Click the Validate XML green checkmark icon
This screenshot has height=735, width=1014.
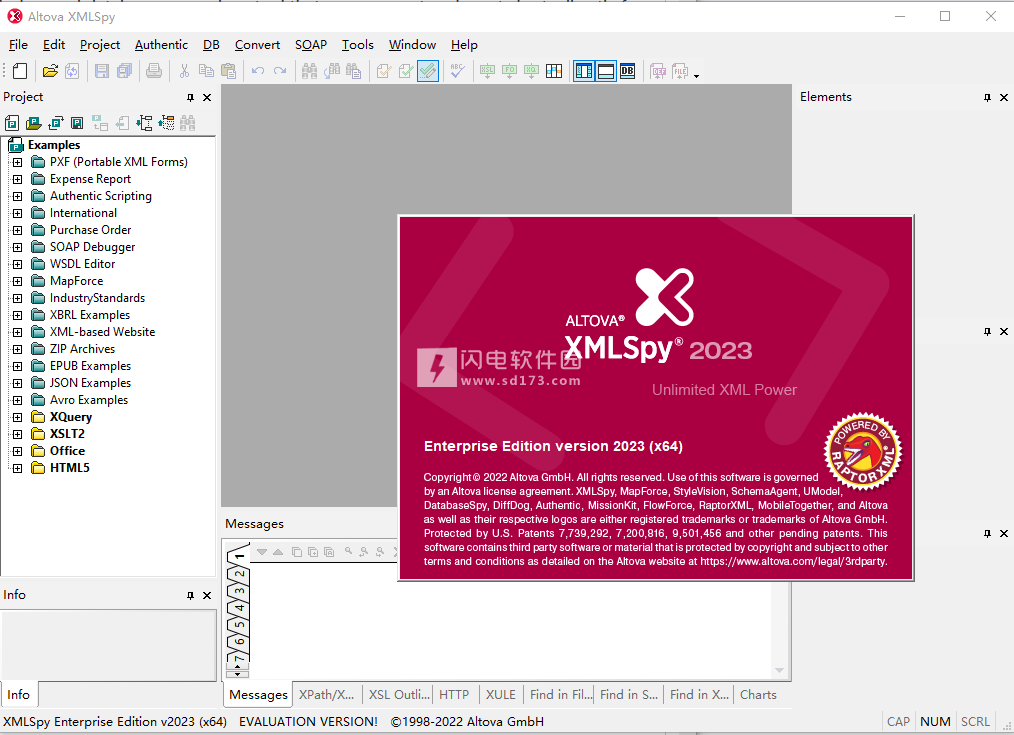[405, 70]
